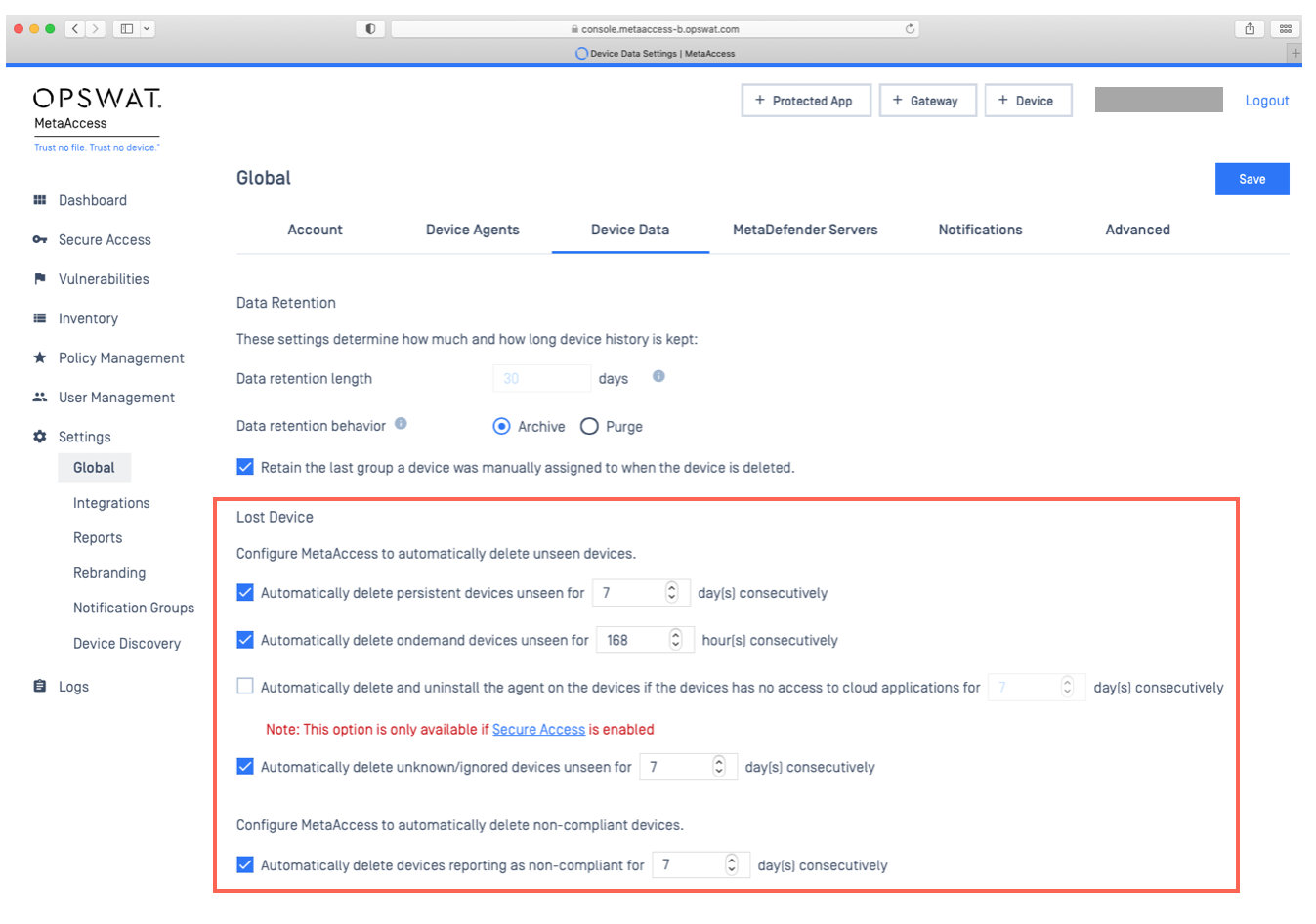Select the Archive radio button
Image resolution: width=1316 pixels, height=924 pixels.
click(x=501, y=426)
